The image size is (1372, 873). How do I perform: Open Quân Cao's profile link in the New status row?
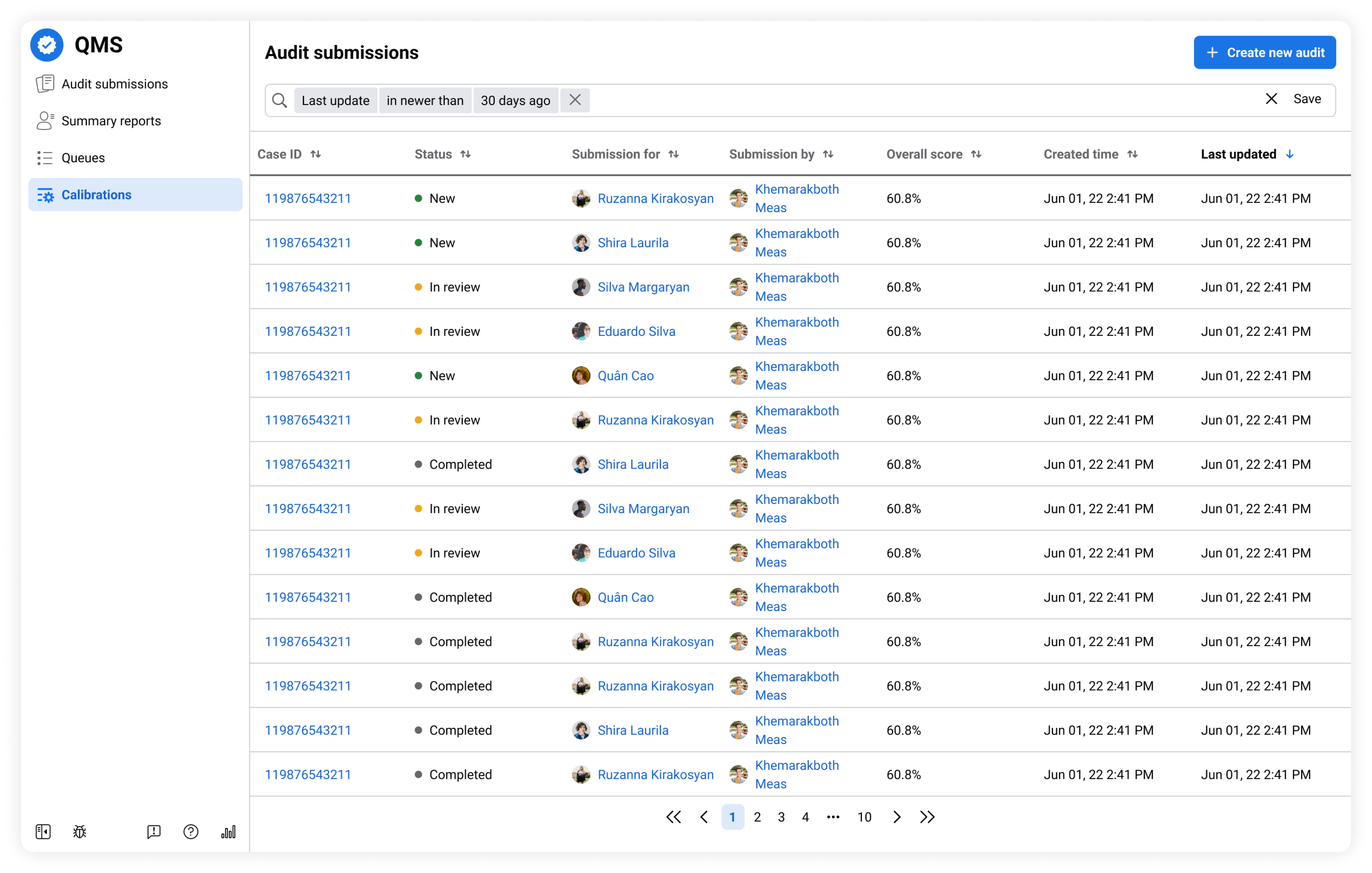coord(625,376)
